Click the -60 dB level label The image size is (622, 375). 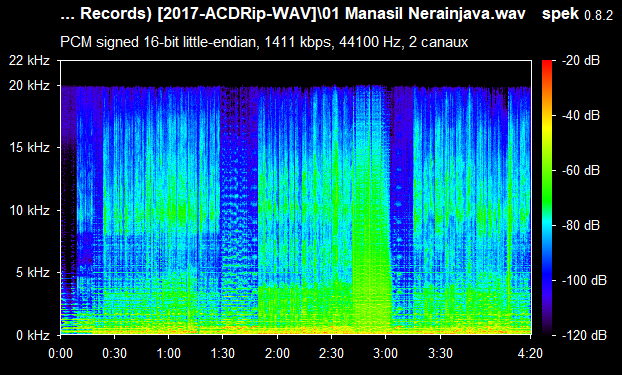tap(581, 171)
